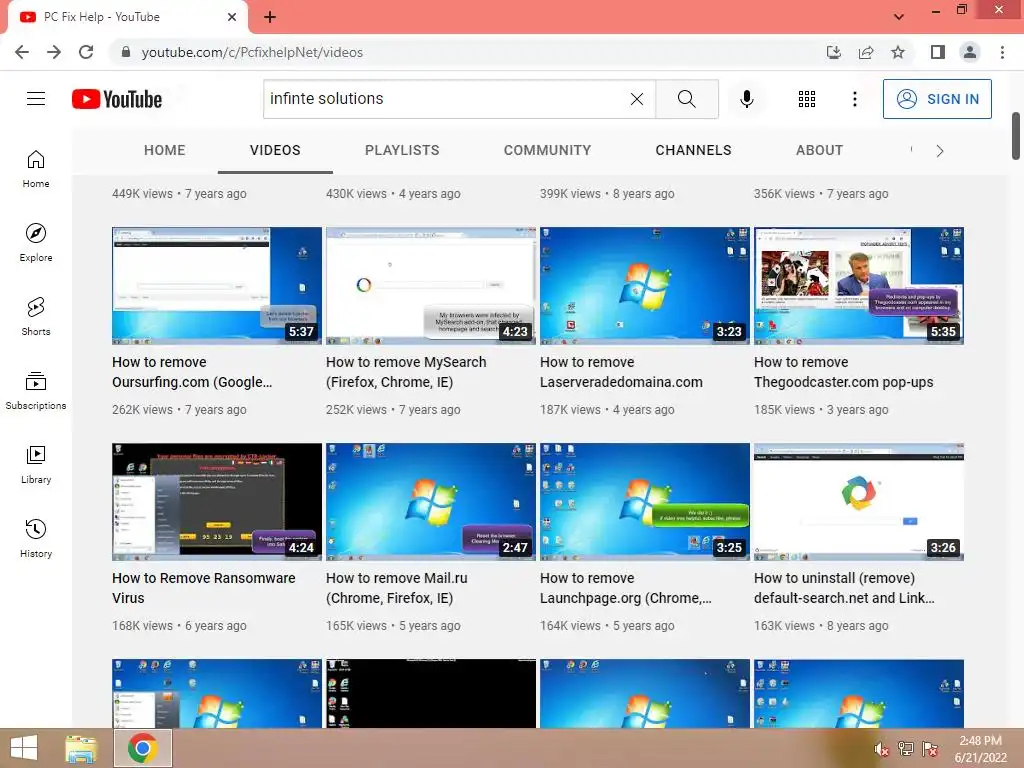The width and height of the screenshot is (1024, 768).
Task: Switch to the HOME channel tab
Action: [x=165, y=150]
